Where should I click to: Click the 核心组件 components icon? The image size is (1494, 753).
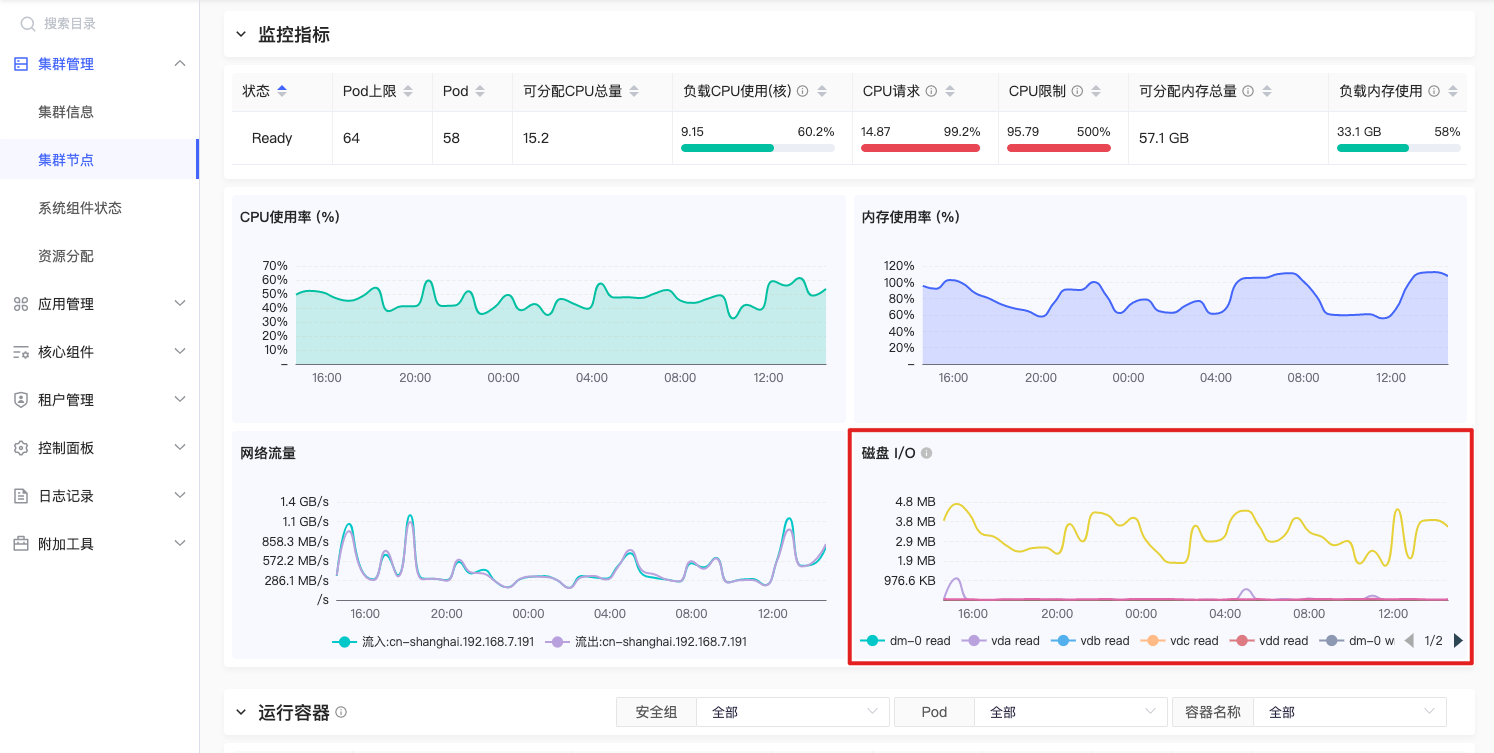coord(21,352)
